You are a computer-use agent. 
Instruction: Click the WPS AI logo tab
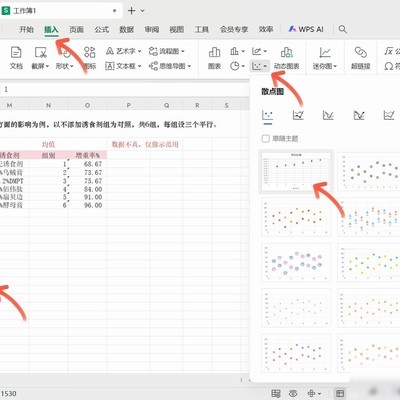(x=306, y=29)
